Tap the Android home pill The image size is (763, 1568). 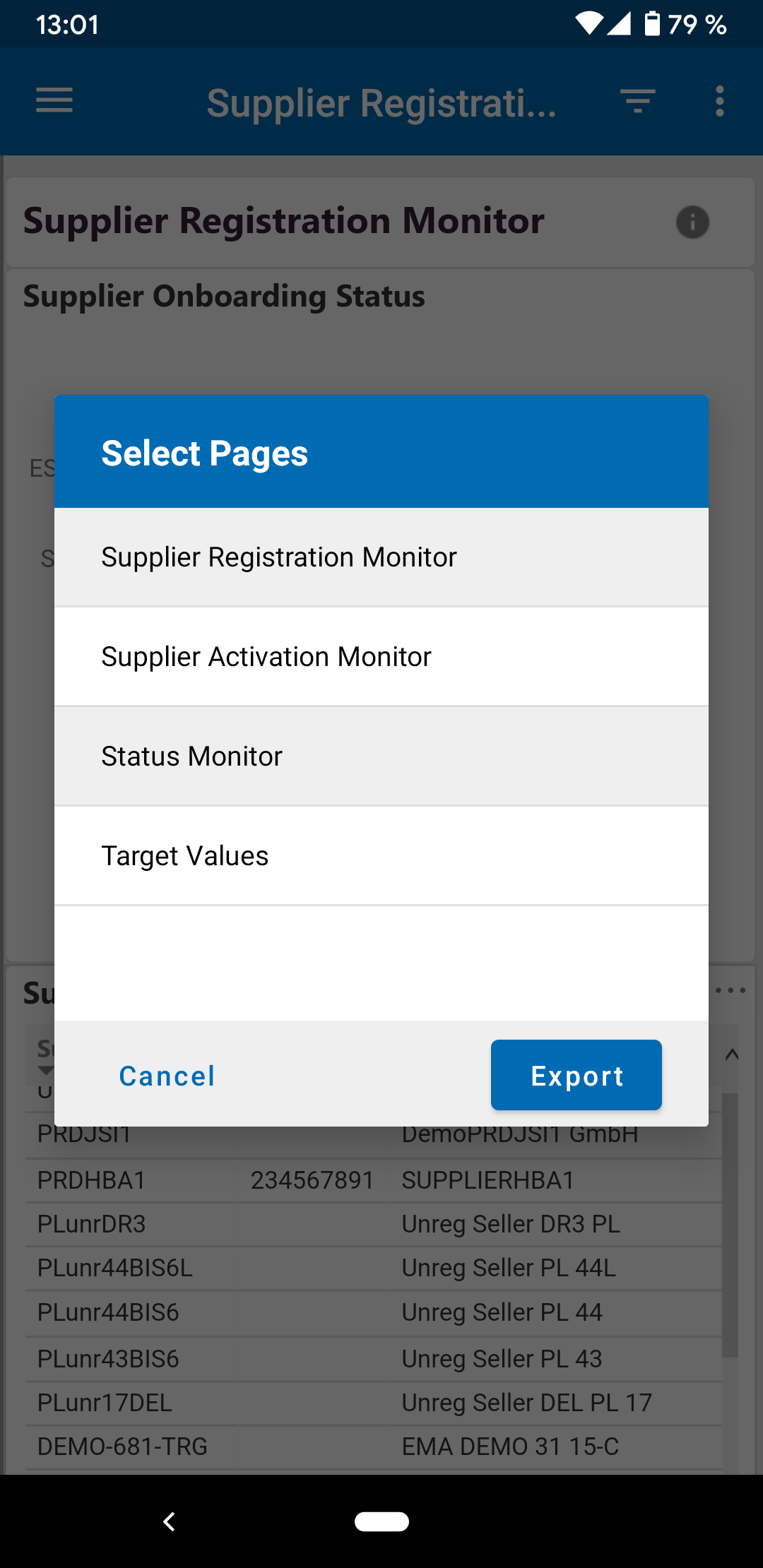pos(381,1521)
